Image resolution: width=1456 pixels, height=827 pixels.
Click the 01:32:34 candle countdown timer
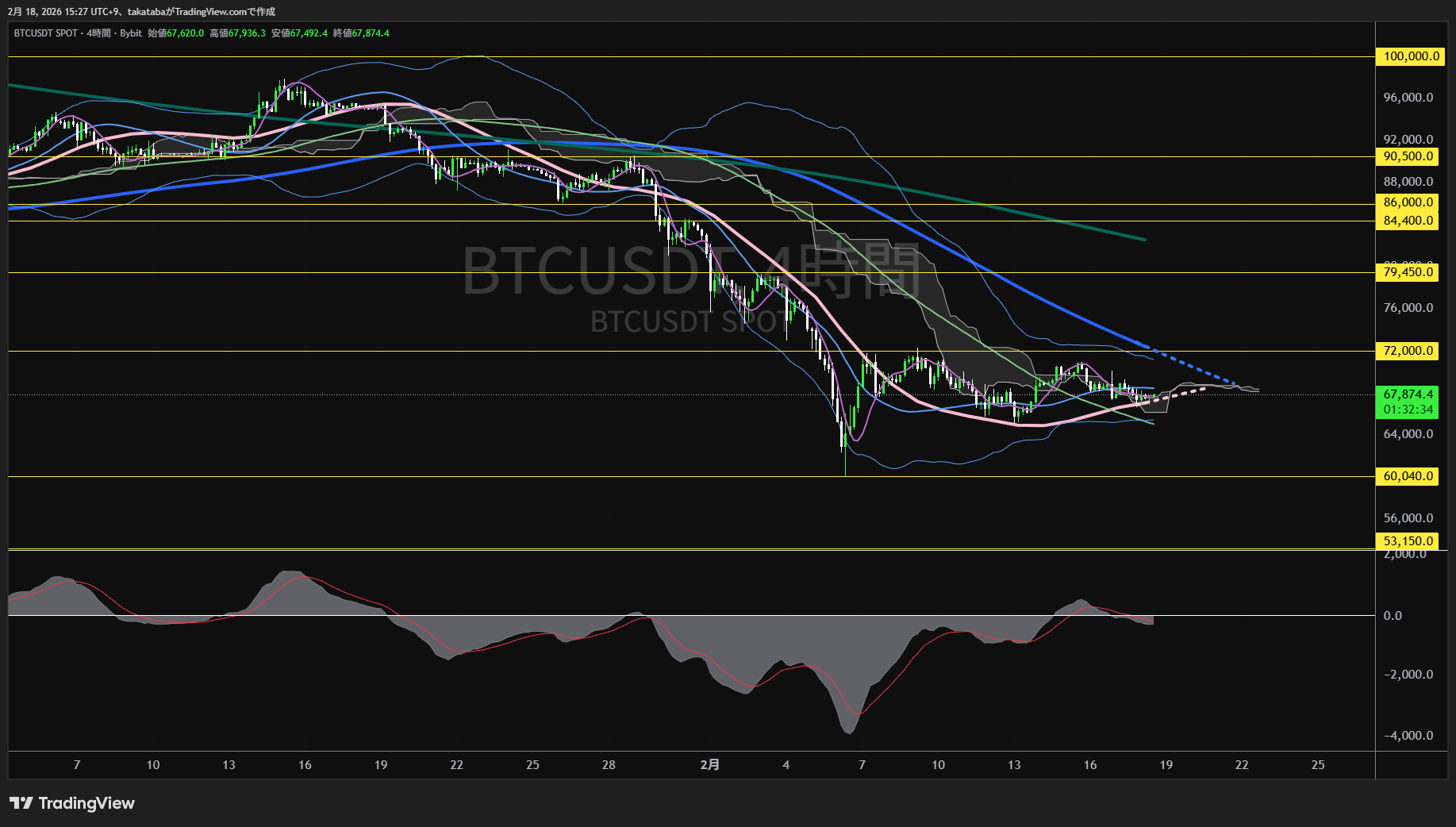[x=1408, y=410]
